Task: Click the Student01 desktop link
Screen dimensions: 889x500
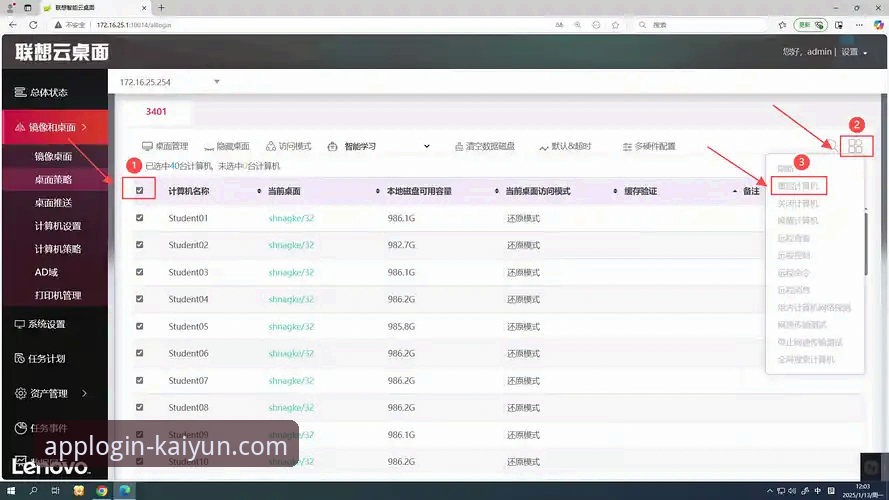Action: (x=291, y=218)
